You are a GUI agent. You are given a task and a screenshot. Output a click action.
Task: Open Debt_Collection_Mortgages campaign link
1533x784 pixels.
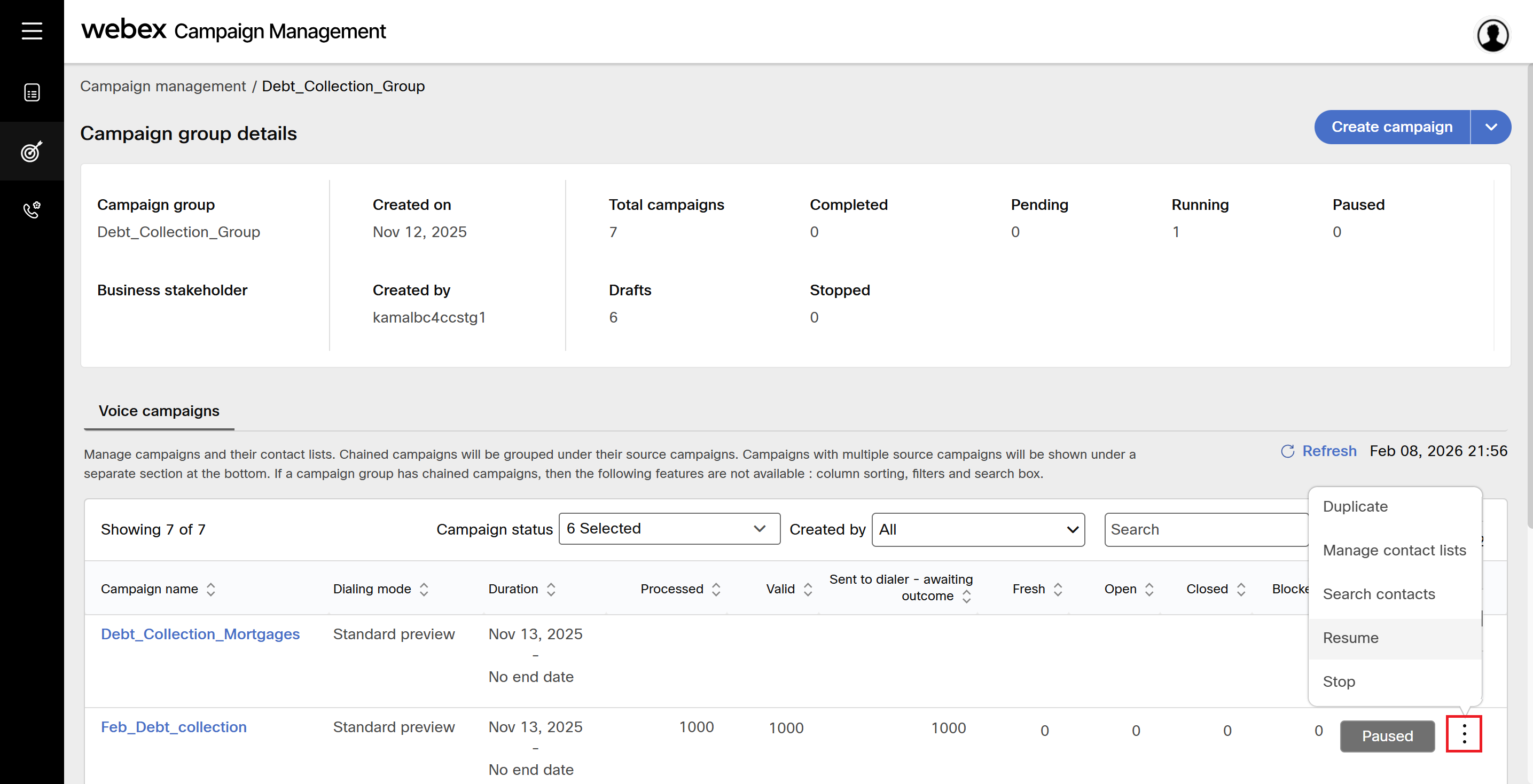tap(200, 634)
